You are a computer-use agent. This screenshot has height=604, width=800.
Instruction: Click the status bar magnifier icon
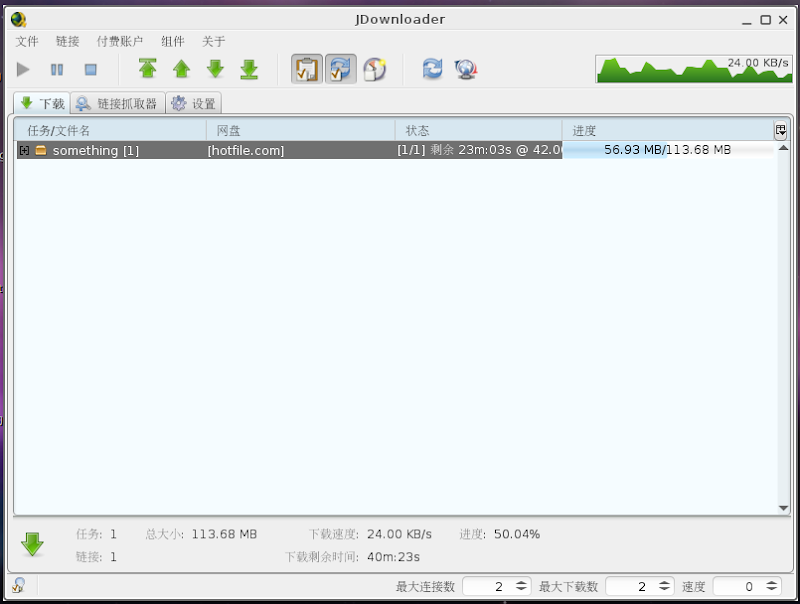tap(18, 585)
